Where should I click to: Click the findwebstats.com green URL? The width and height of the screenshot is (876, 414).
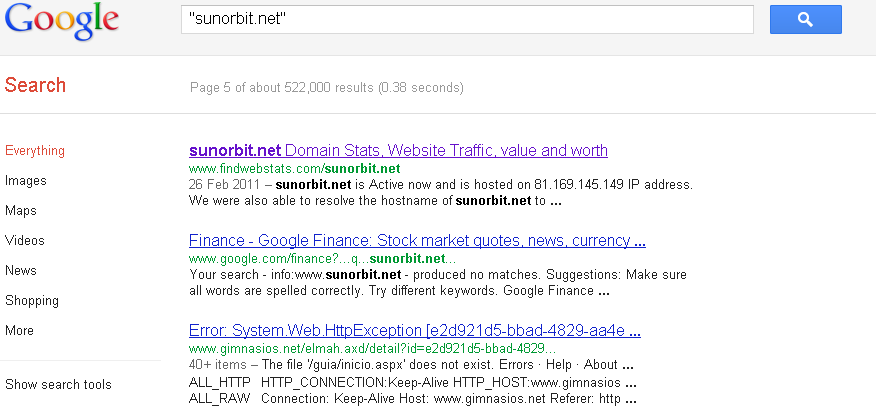(294, 169)
